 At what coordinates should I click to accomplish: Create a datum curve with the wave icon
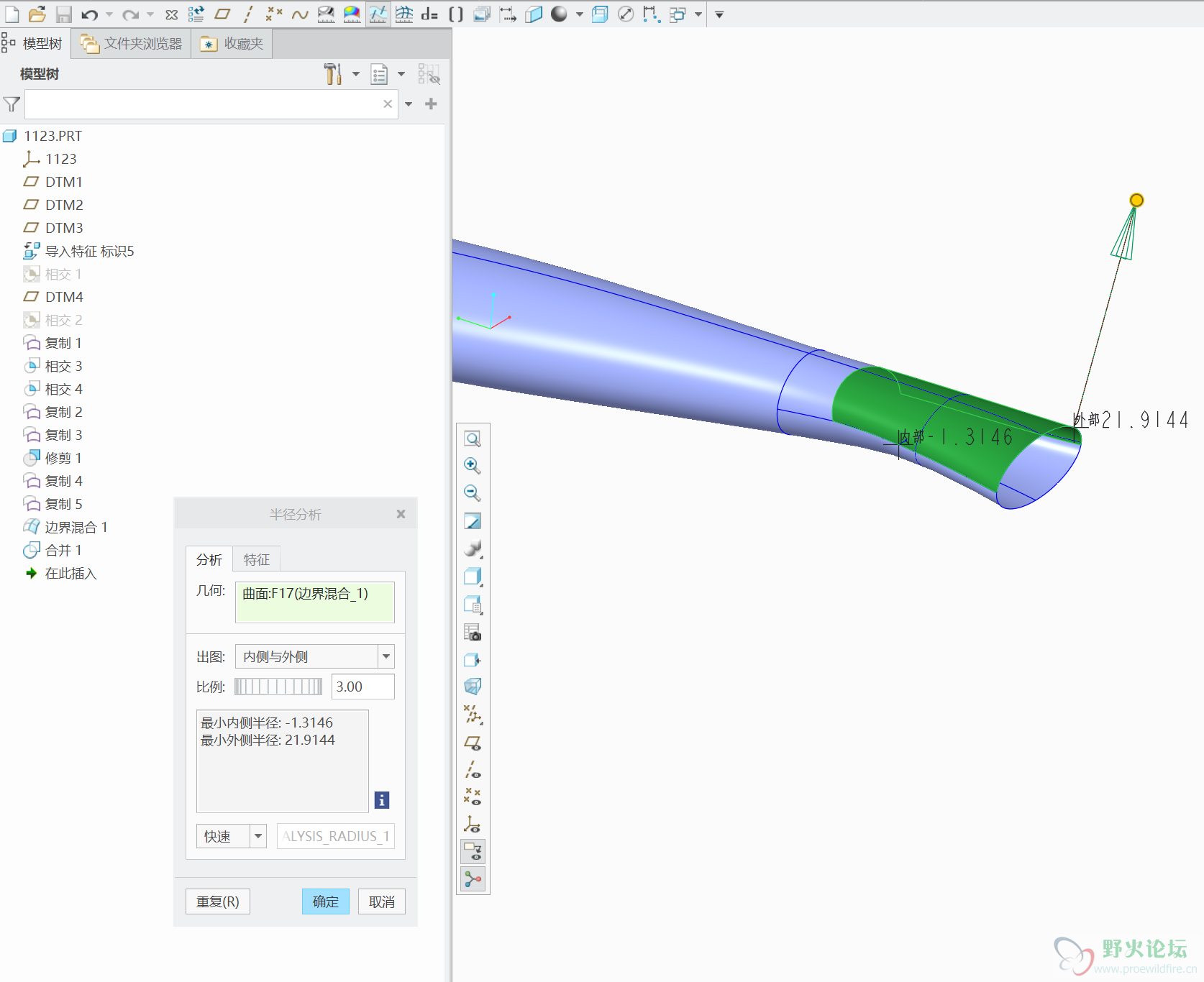coord(300,14)
